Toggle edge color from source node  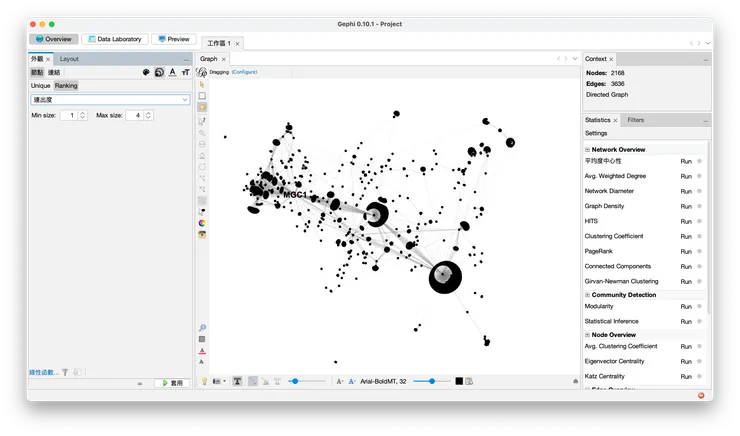click(x=265, y=381)
